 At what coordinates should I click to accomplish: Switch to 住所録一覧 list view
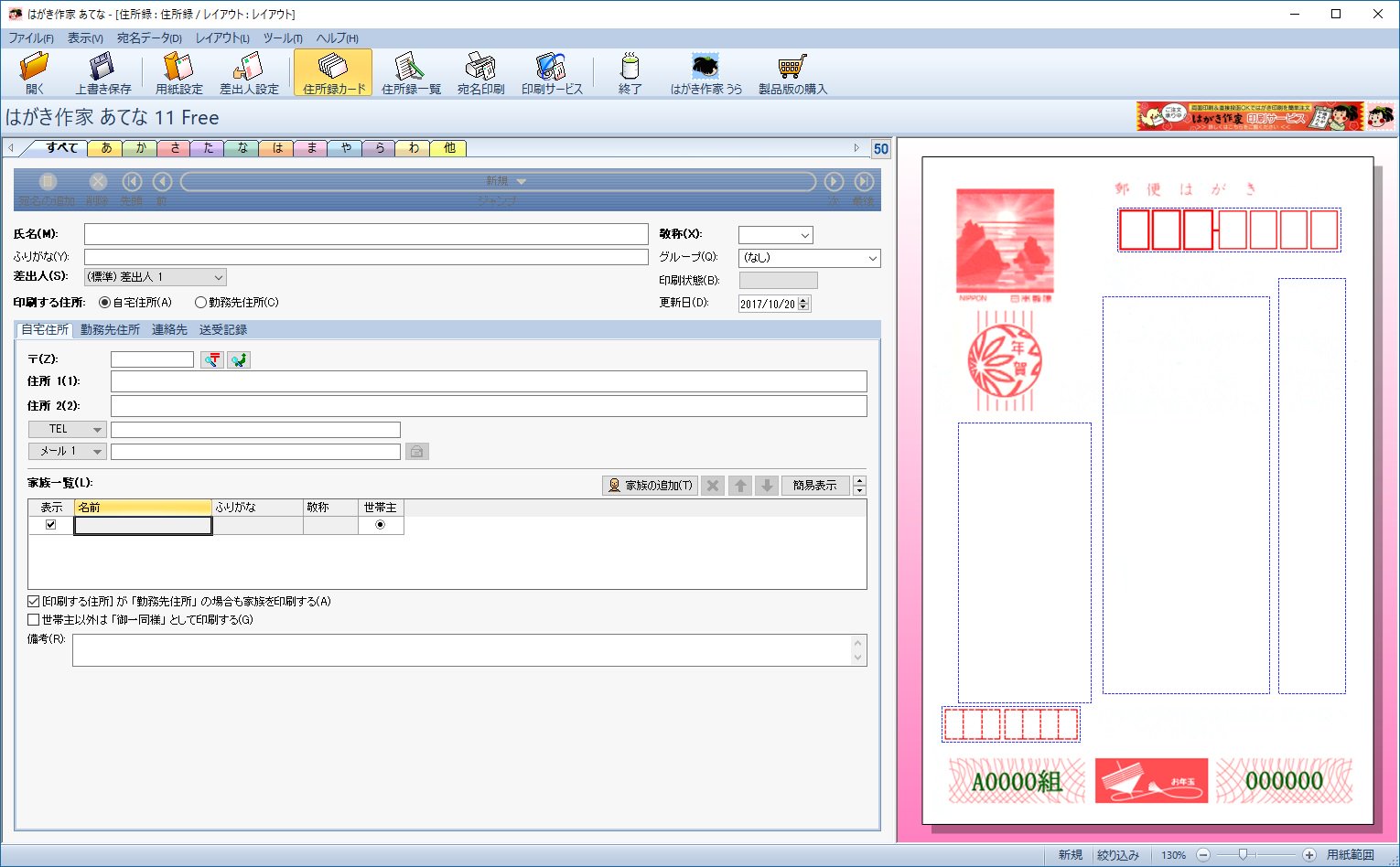410,67
